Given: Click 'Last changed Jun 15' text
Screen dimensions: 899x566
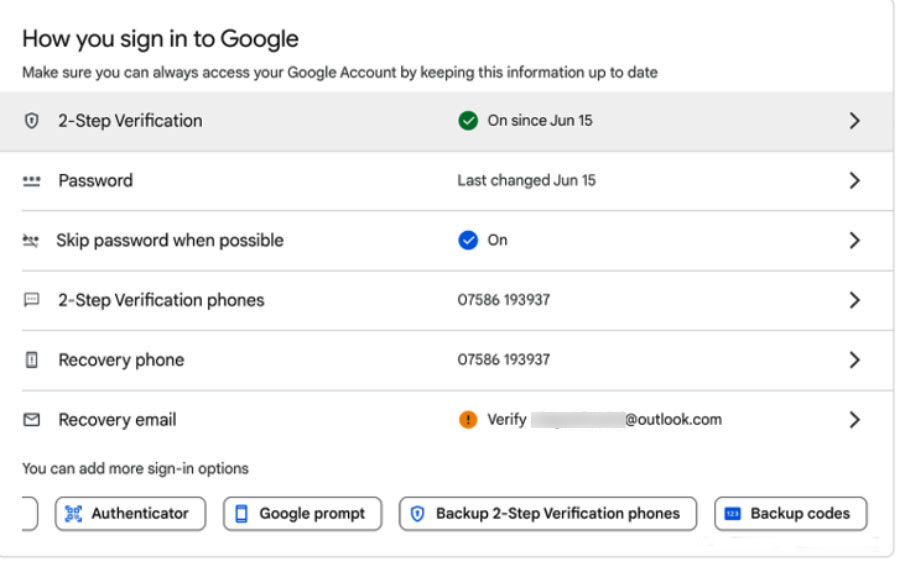Looking at the screenshot, I should (x=526, y=181).
